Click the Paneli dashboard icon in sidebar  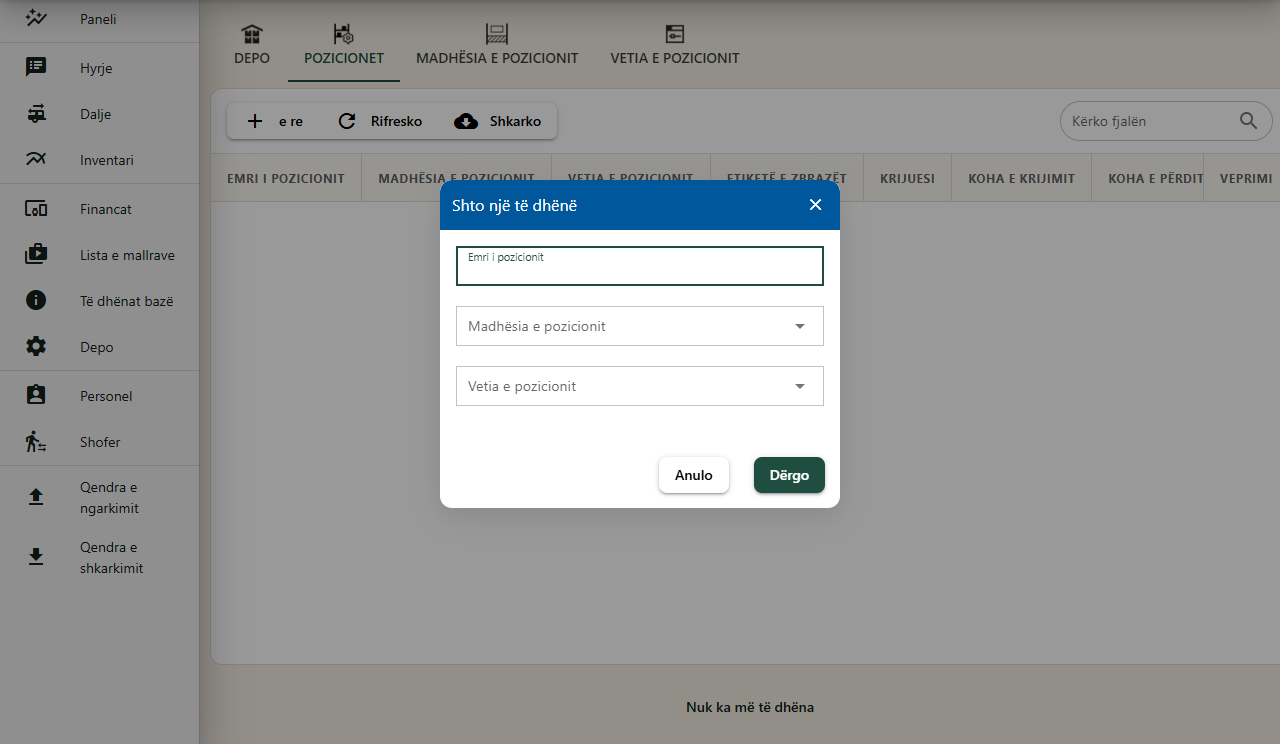point(36,18)
